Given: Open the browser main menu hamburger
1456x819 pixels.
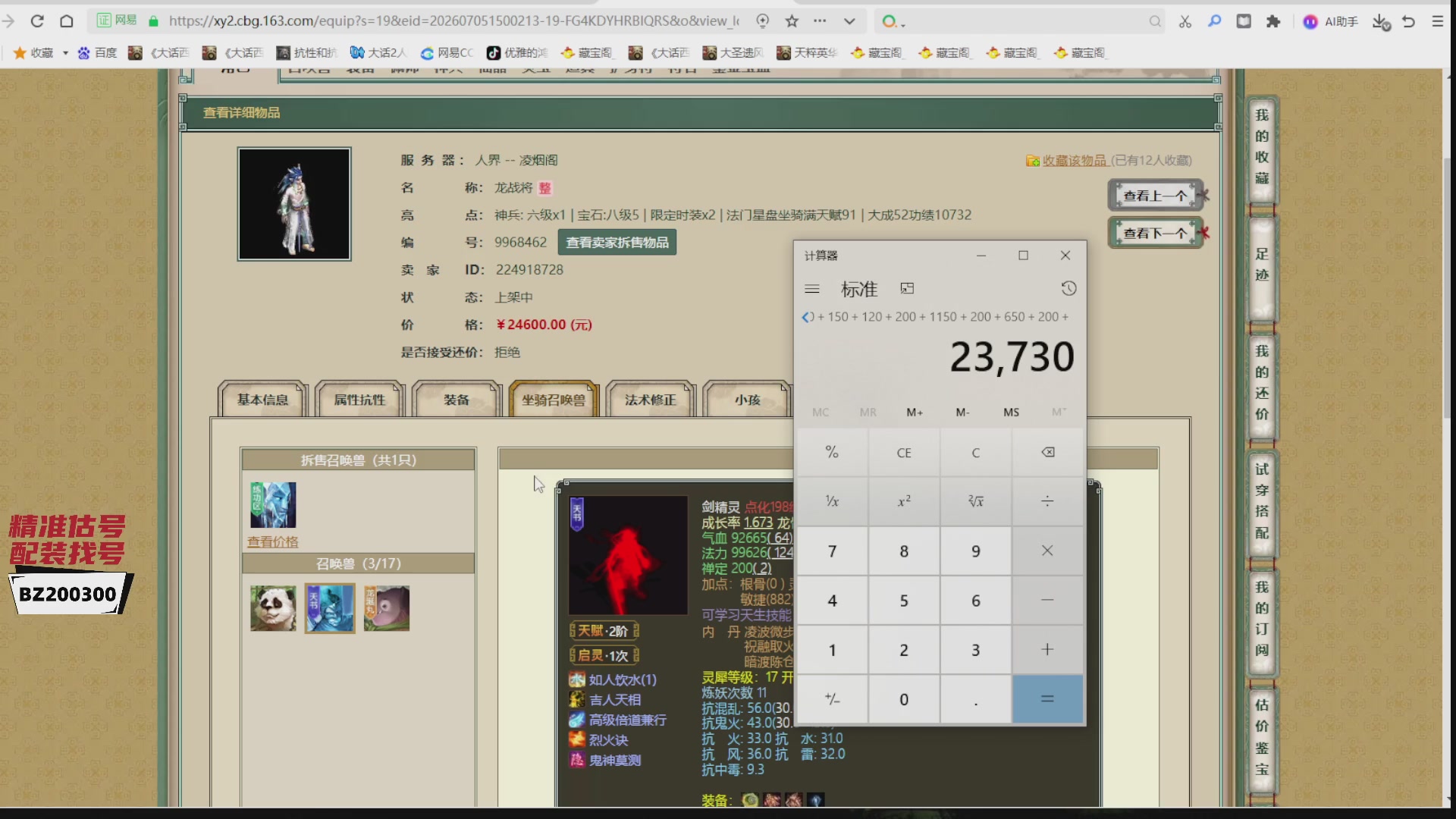Looking at the screenshot, I should 1437,21.
